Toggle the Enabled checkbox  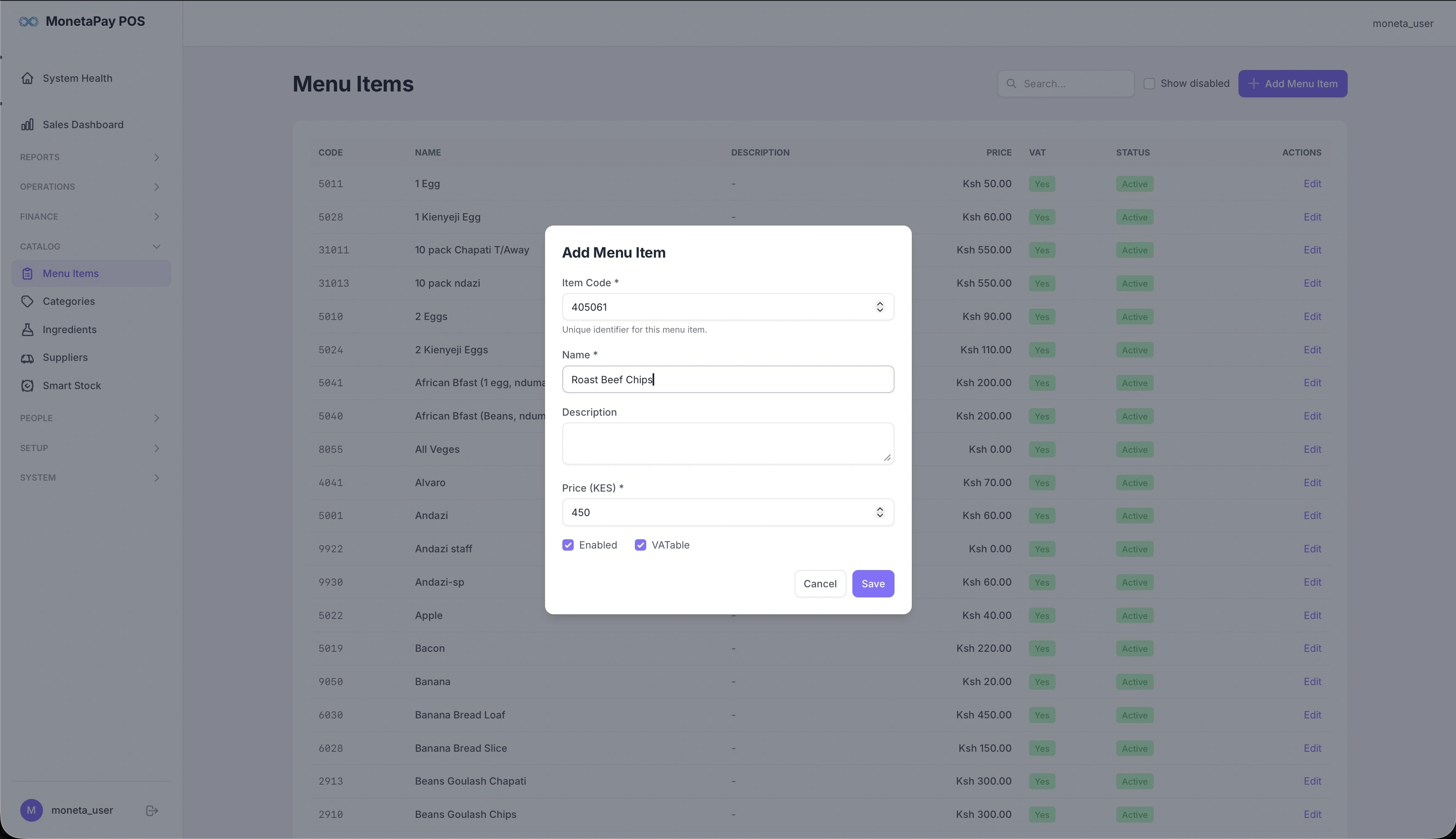[x=568, y=545]
